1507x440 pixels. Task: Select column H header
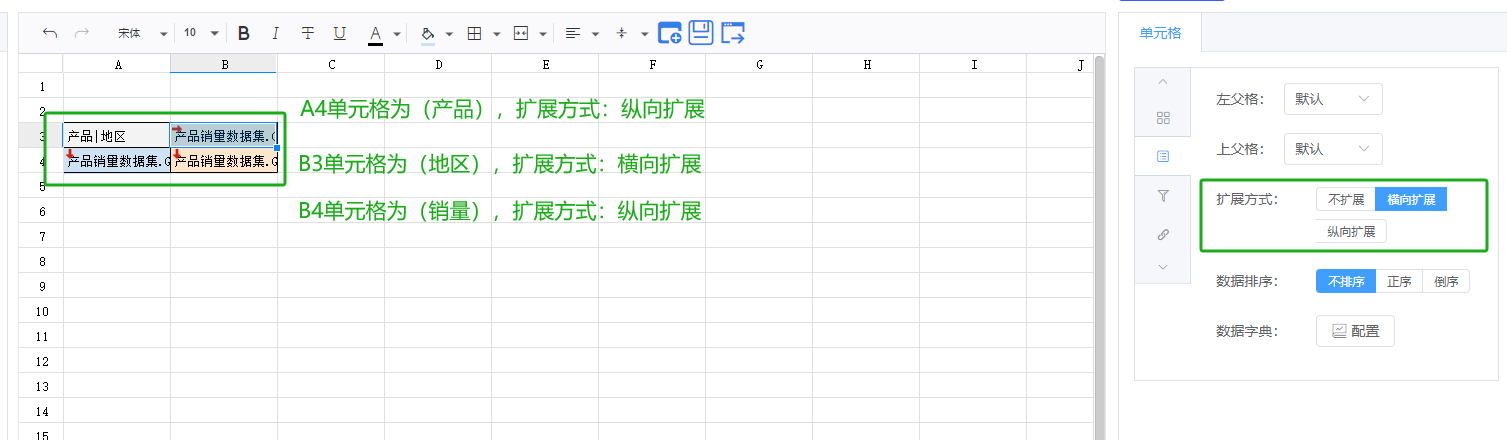866,64
